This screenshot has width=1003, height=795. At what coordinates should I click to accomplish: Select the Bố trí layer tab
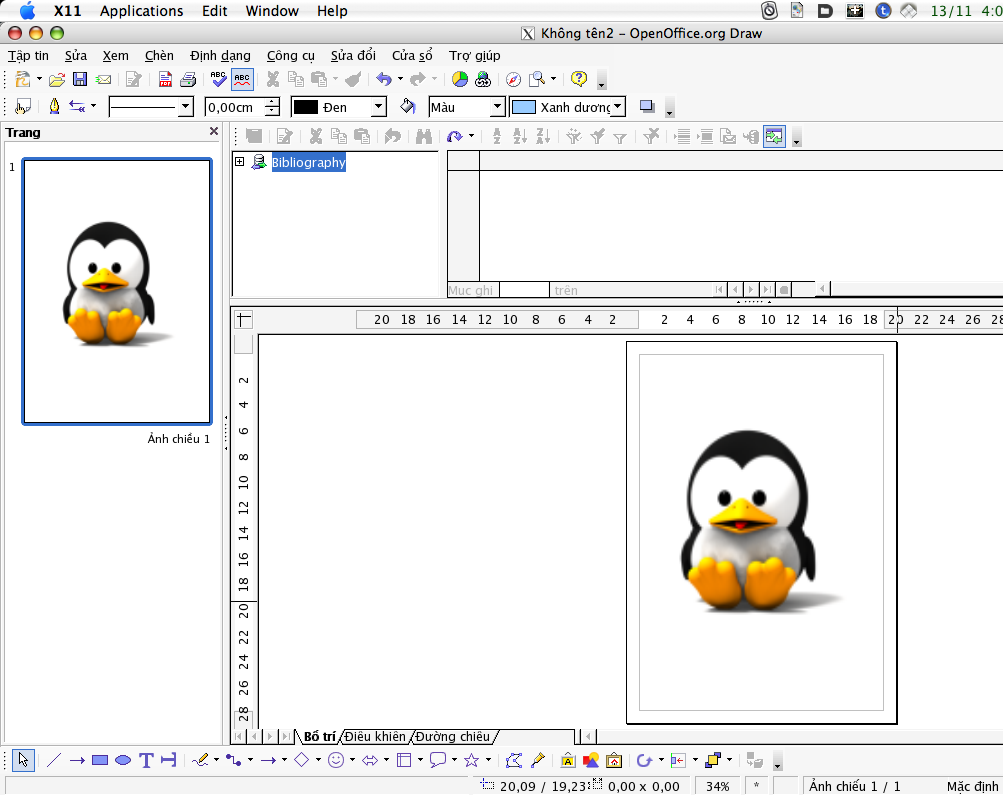click(x=319, y=737)
